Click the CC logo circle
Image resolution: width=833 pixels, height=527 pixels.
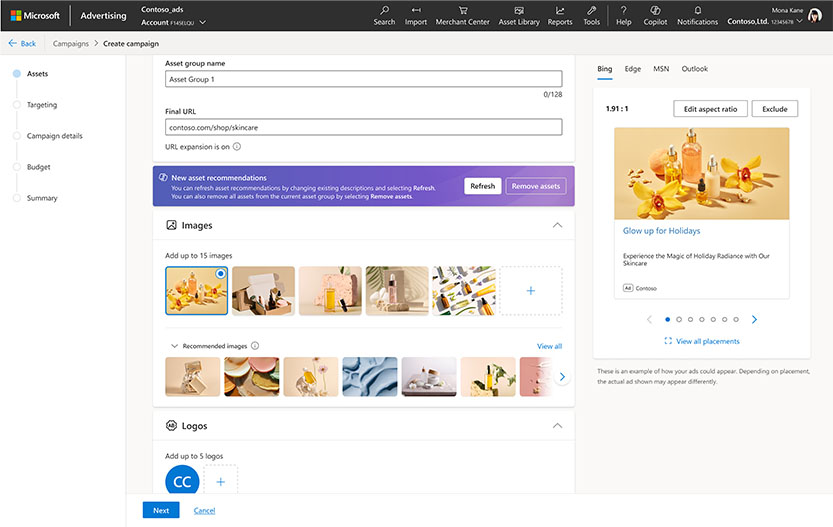click(x=182, y=481)
